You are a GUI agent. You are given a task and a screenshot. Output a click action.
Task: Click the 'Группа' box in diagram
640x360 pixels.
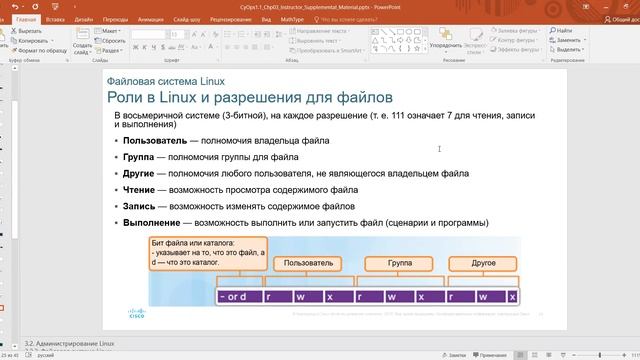tap(399, 263)
